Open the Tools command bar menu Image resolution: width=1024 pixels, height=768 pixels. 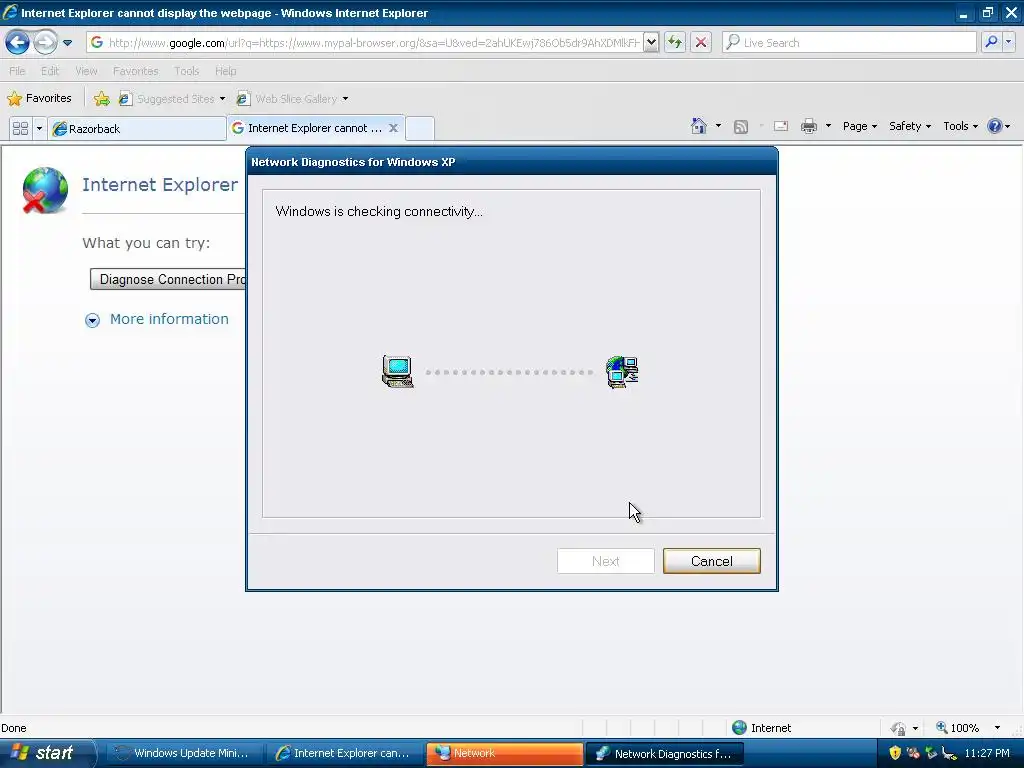tap(960, 126)
